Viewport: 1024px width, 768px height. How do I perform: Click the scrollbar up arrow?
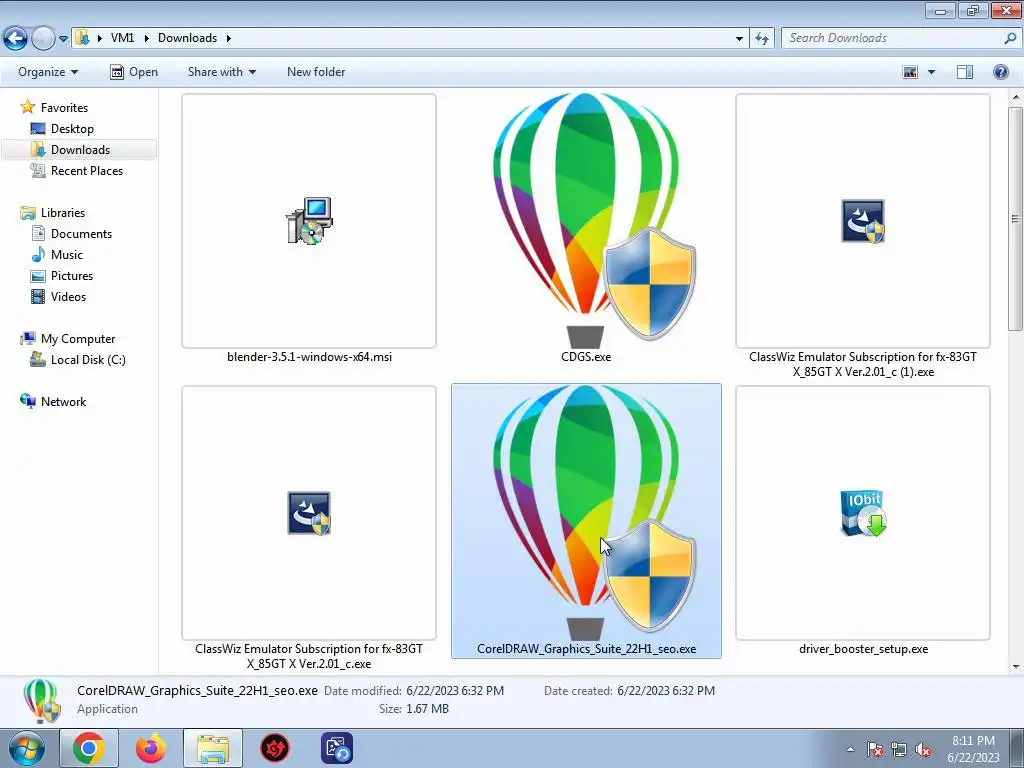click(x=1015, y=97)
